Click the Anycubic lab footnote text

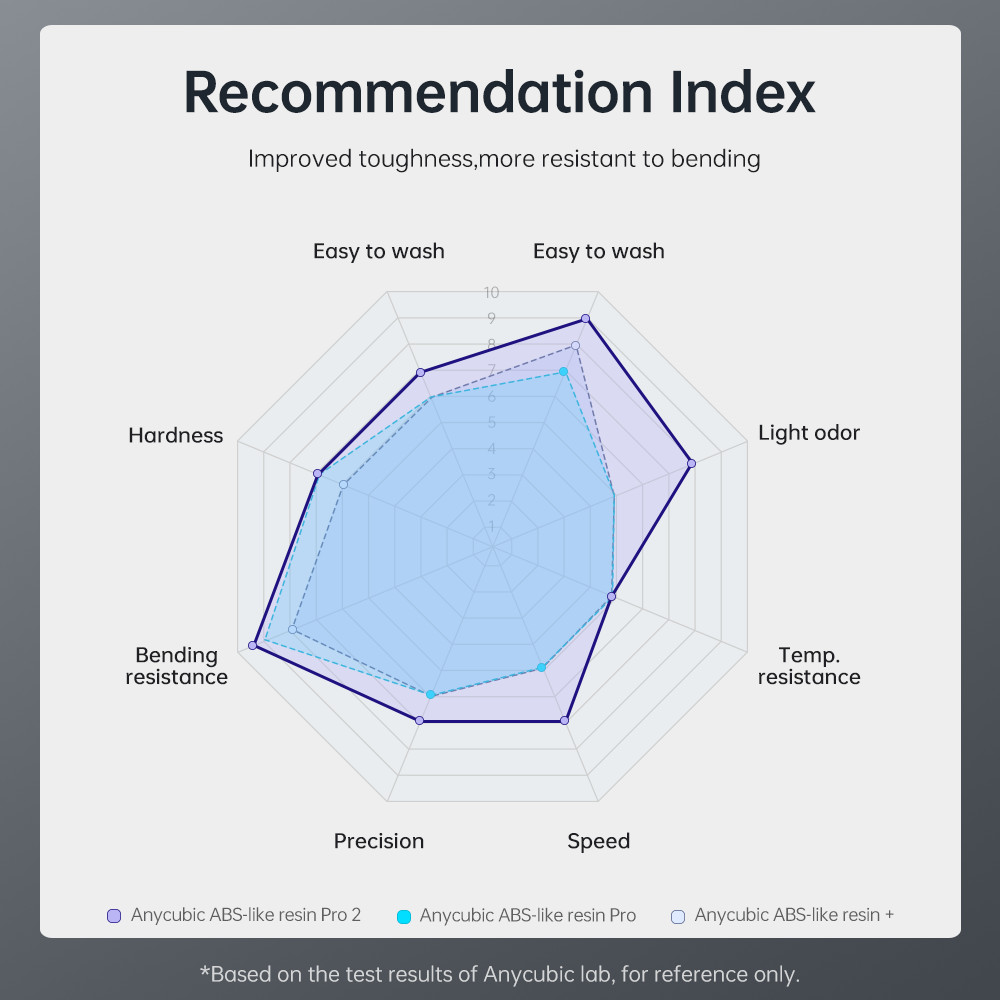(x=500, y=973)
